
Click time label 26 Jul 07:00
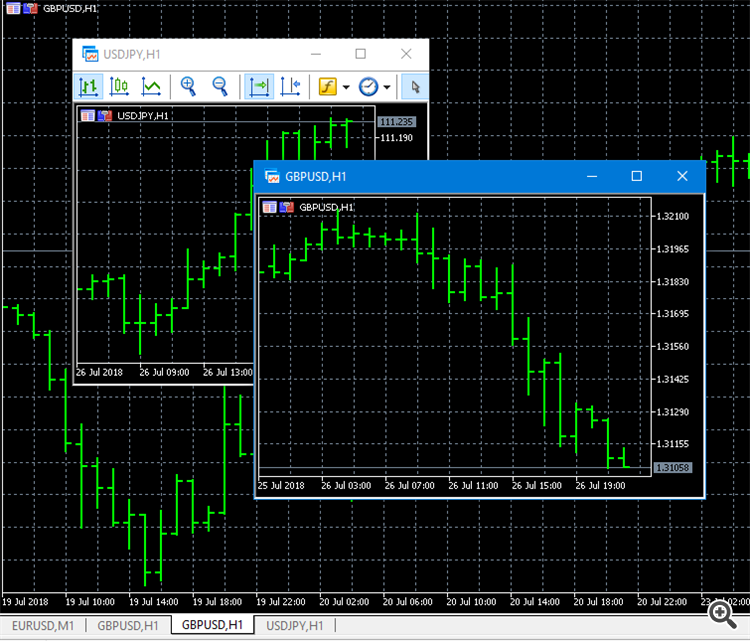pyautogui.click(x=410, y=486)
